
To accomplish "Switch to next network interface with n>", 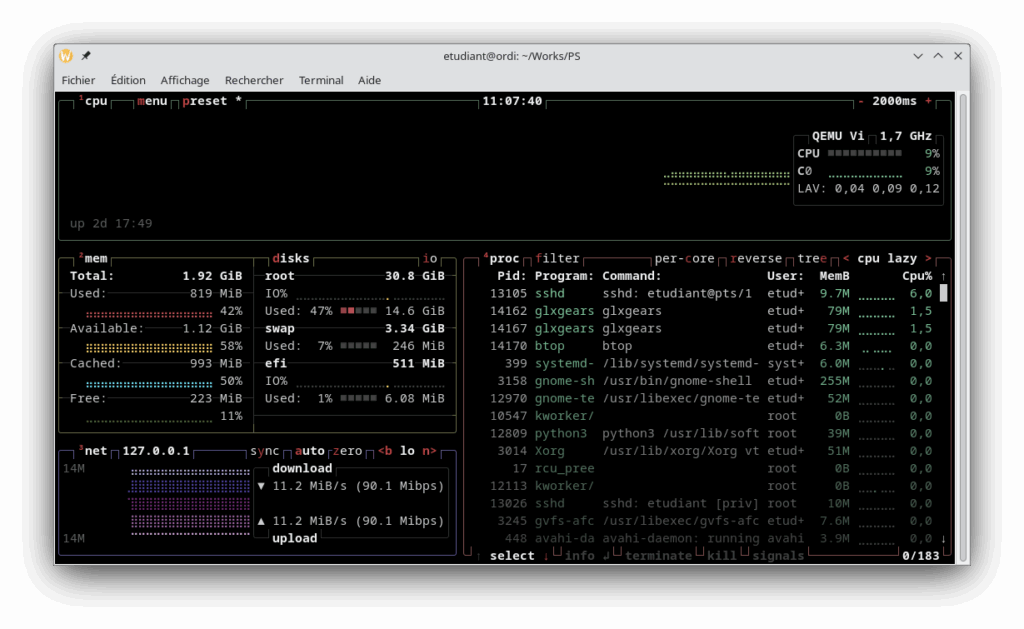I will 429,451.
